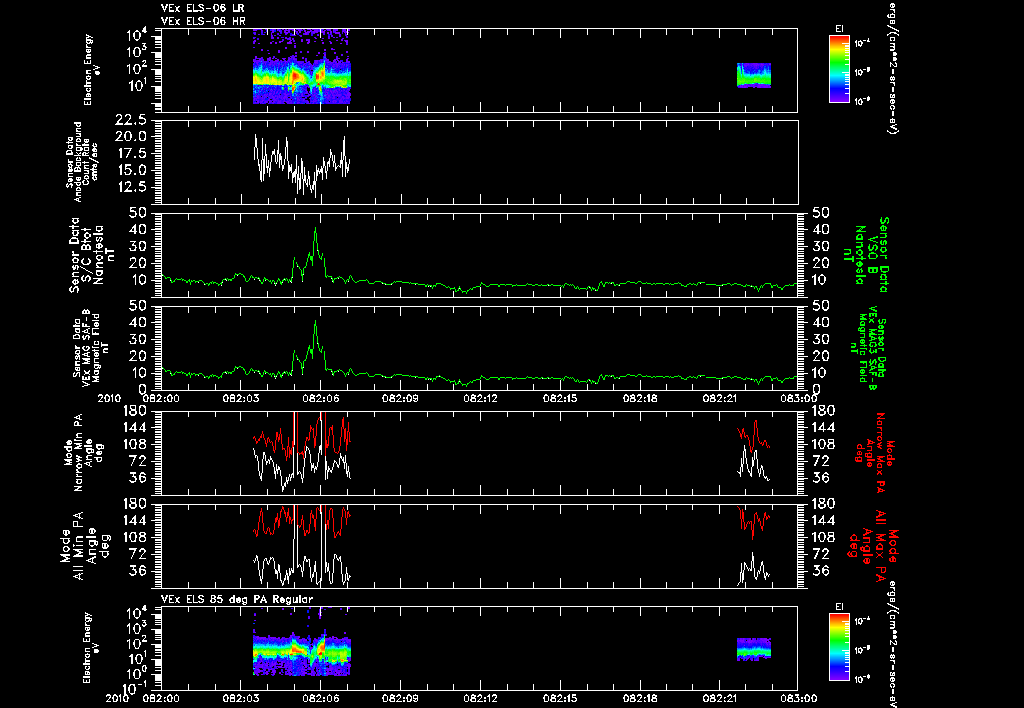This screenshot has width=1024, height=708.
Task: Click the bottom EI rainbow color bar
Action: pos(839,647)
